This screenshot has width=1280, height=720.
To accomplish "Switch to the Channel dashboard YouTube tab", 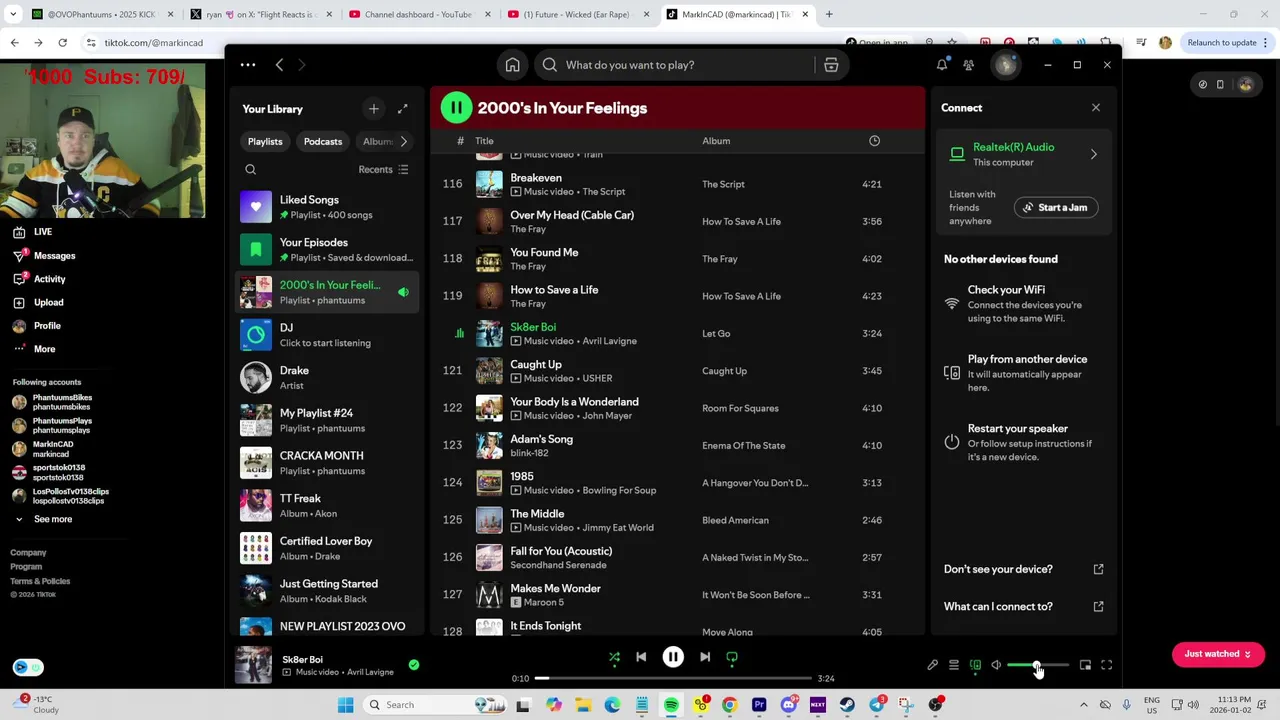I will [x=417, y=14].
